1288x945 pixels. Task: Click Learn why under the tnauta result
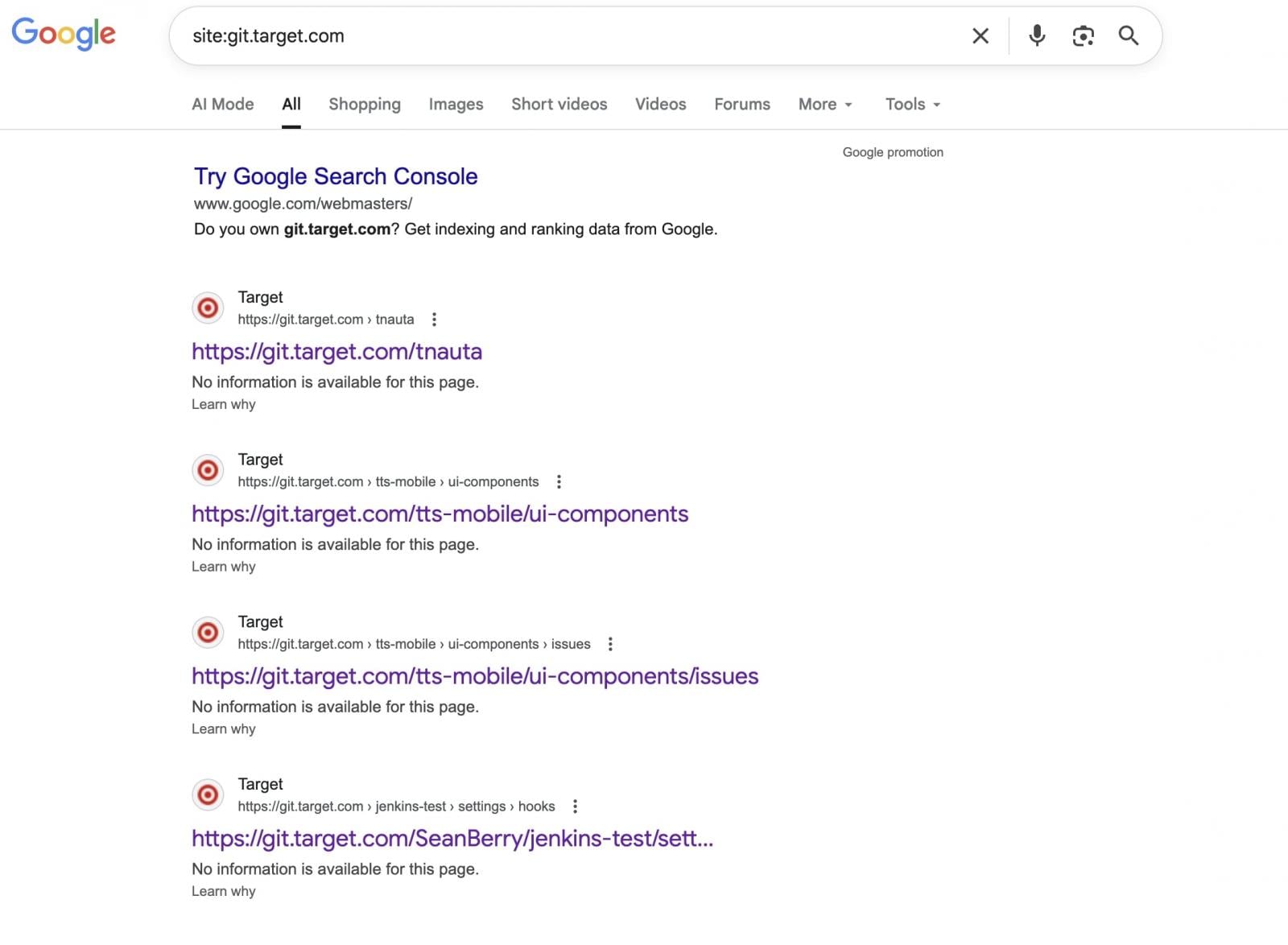[223, 404]
